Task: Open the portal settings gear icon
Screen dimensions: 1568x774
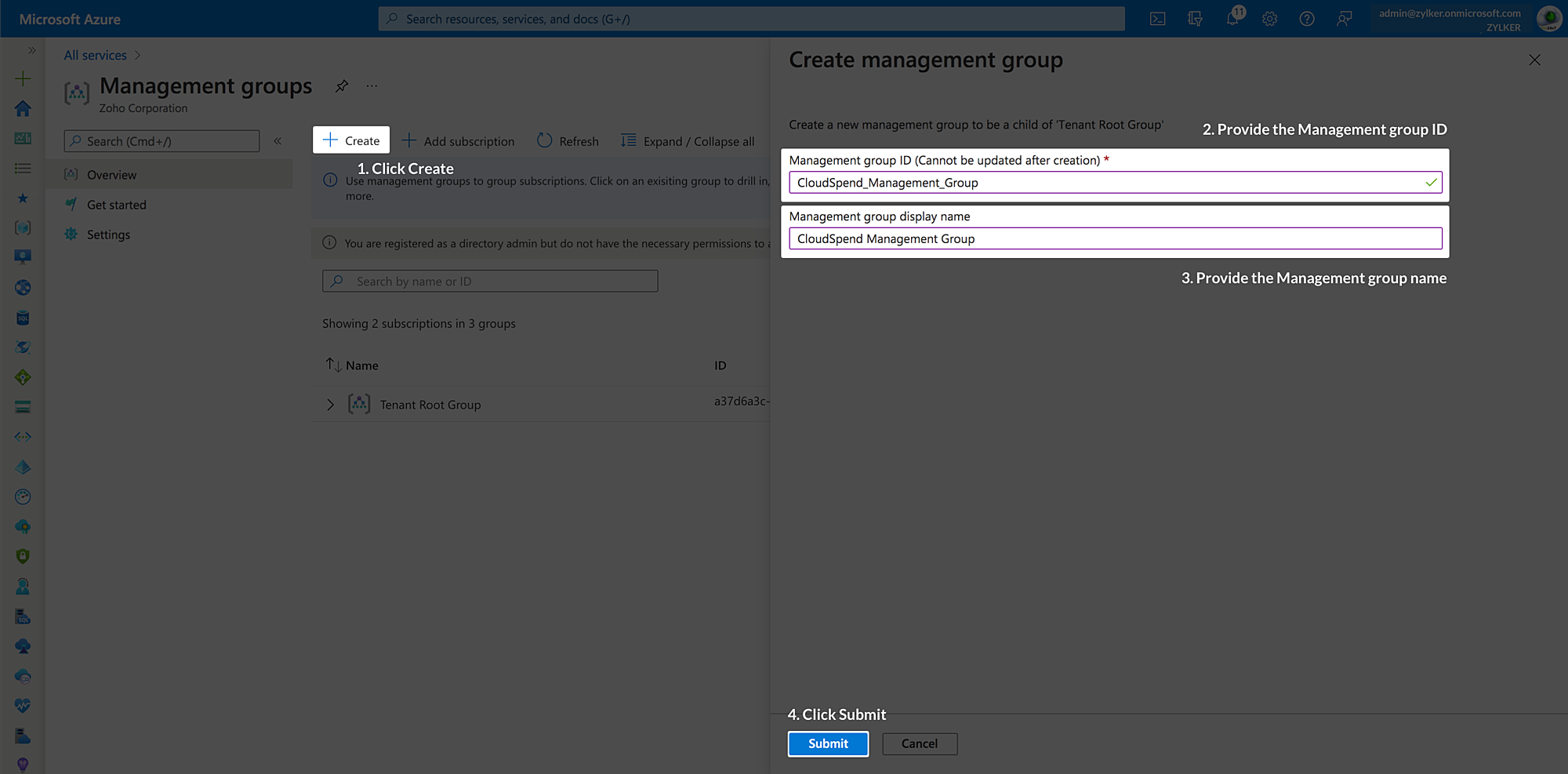Action: [1270, 18]
